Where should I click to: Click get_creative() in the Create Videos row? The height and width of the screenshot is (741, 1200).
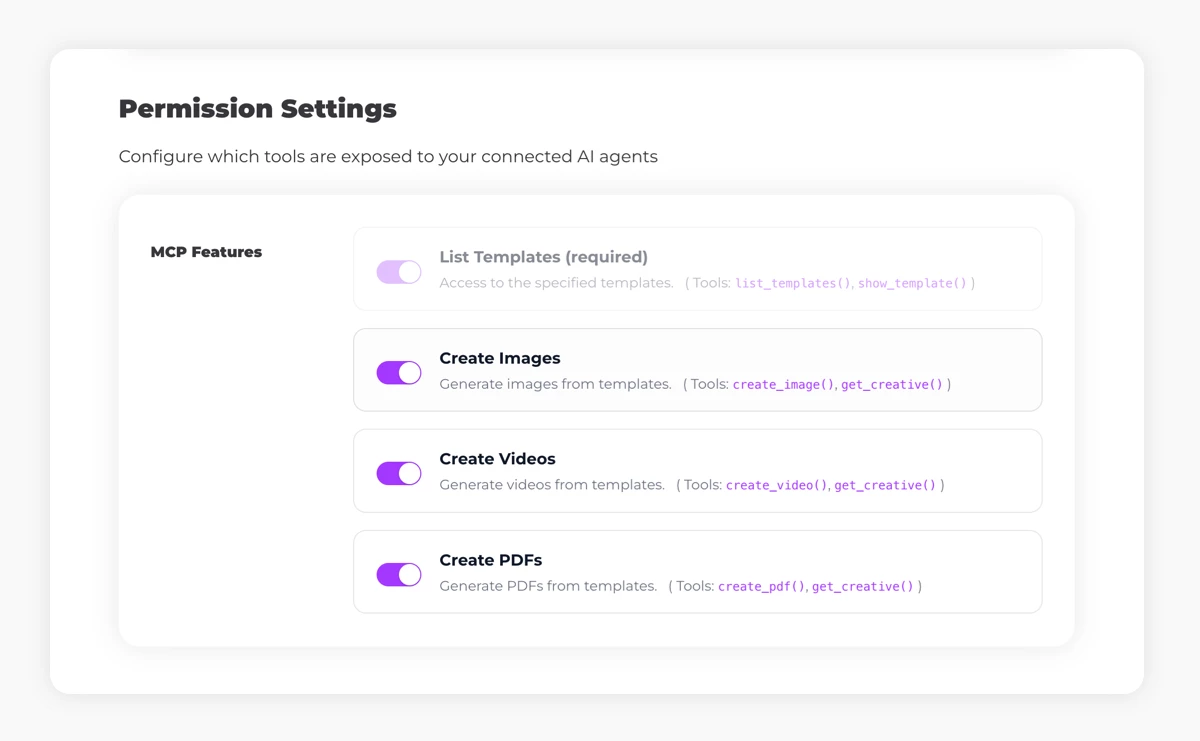click(885, 485)
